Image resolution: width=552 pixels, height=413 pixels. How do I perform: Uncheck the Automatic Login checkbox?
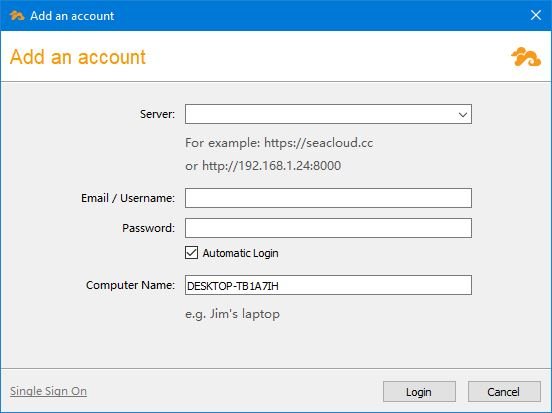pyautogui.click(x=192, y=253)
